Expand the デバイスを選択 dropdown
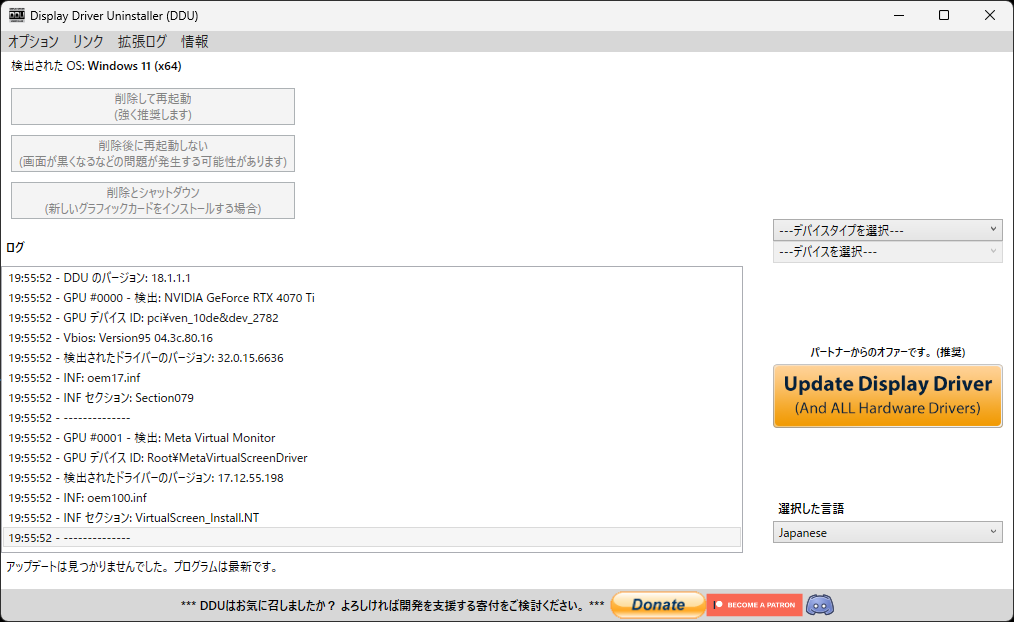The height and width of the screenshot is (622, 1014). click(x=887, y=252)
